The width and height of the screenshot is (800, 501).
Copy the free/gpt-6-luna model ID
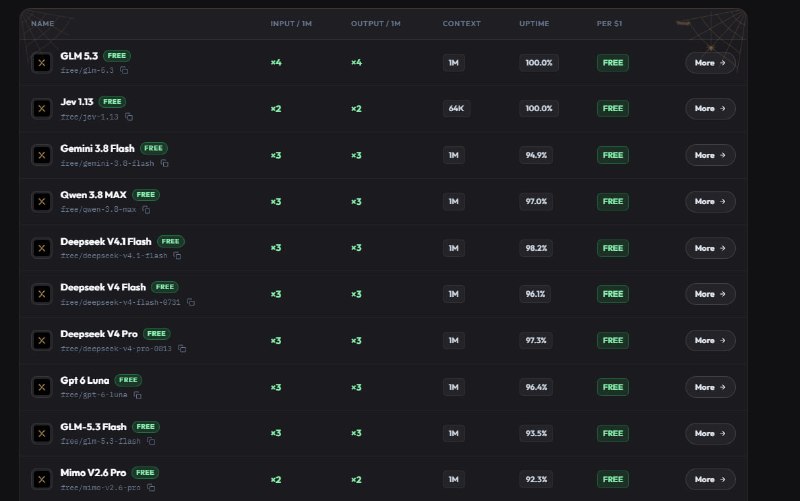click(x=137, y=395)
